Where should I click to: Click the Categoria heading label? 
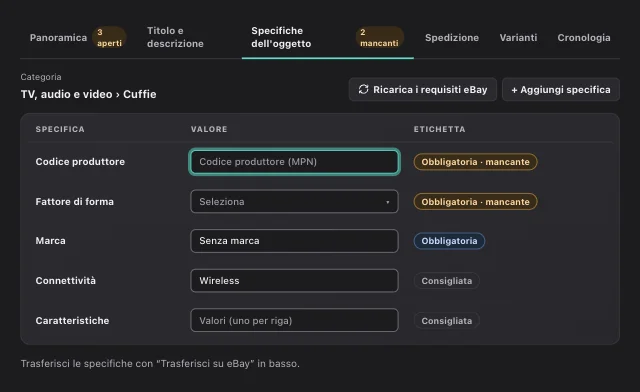[x=41, y=77]
